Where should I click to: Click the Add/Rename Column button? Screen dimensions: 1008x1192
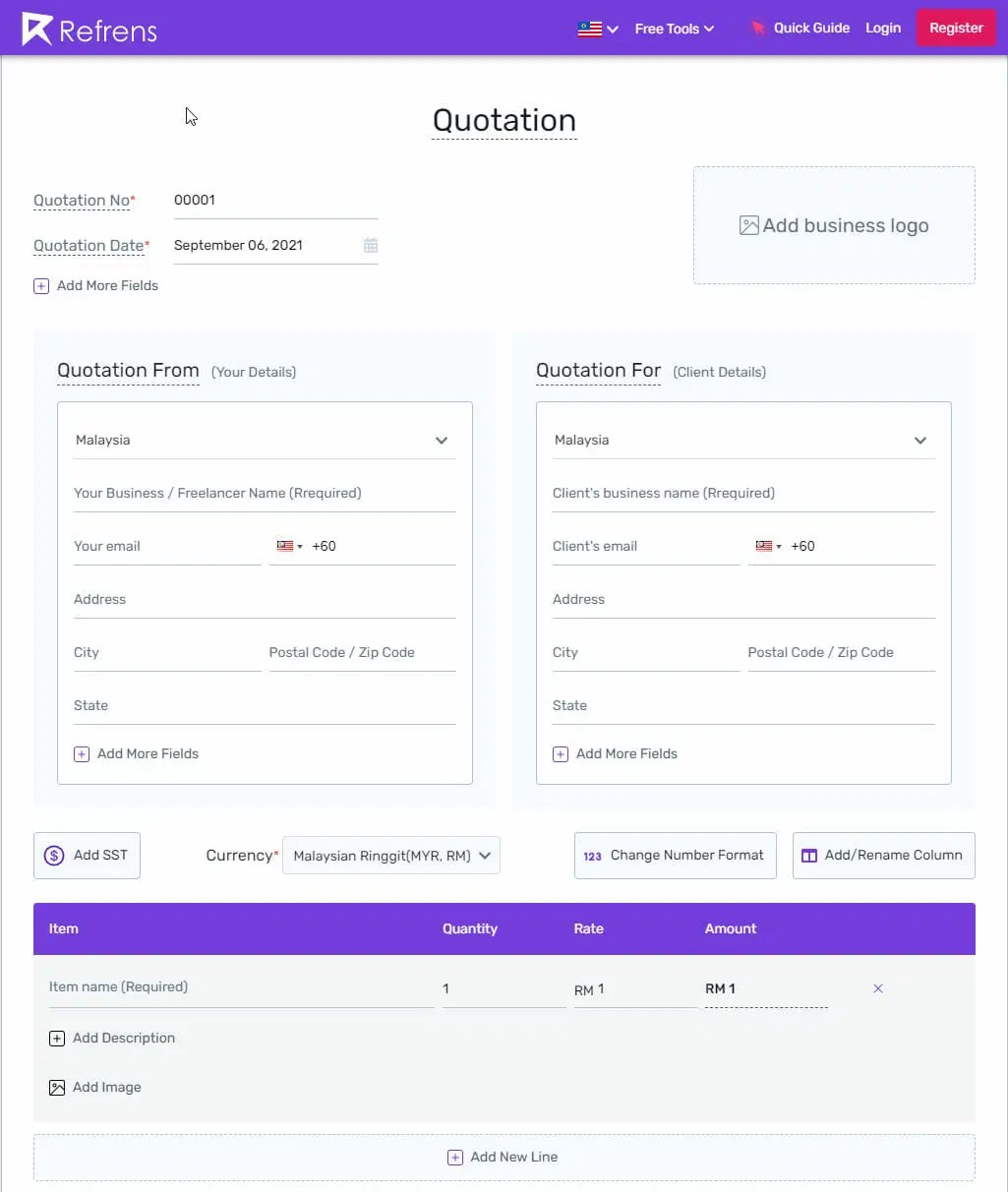(x=884, y=856)
